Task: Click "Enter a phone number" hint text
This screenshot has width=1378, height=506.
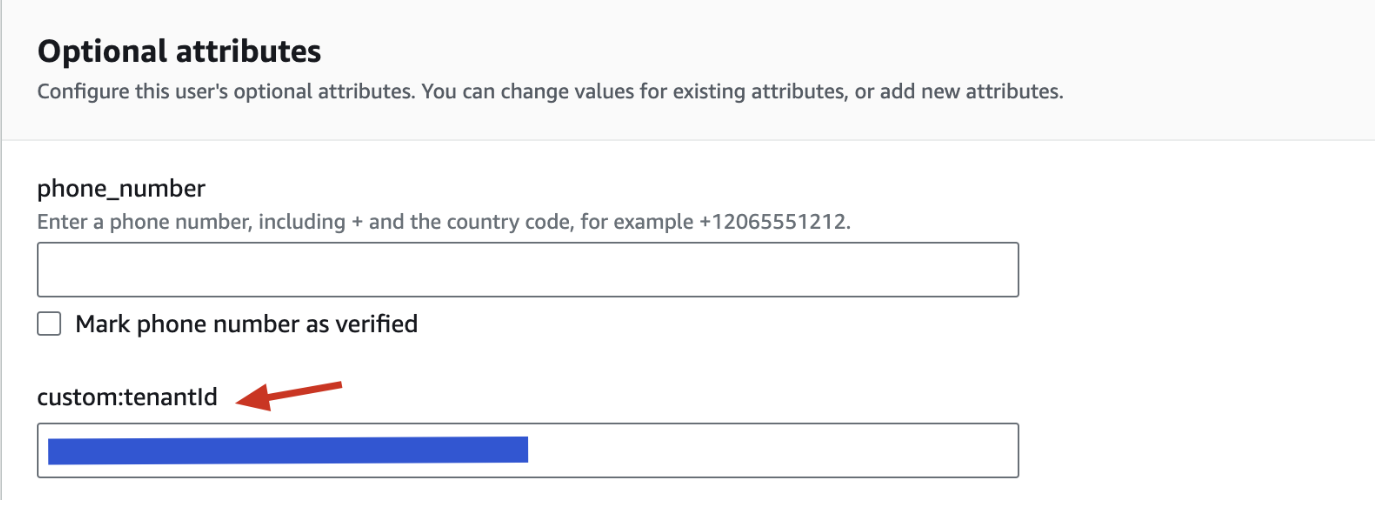Action: point(144,222)
